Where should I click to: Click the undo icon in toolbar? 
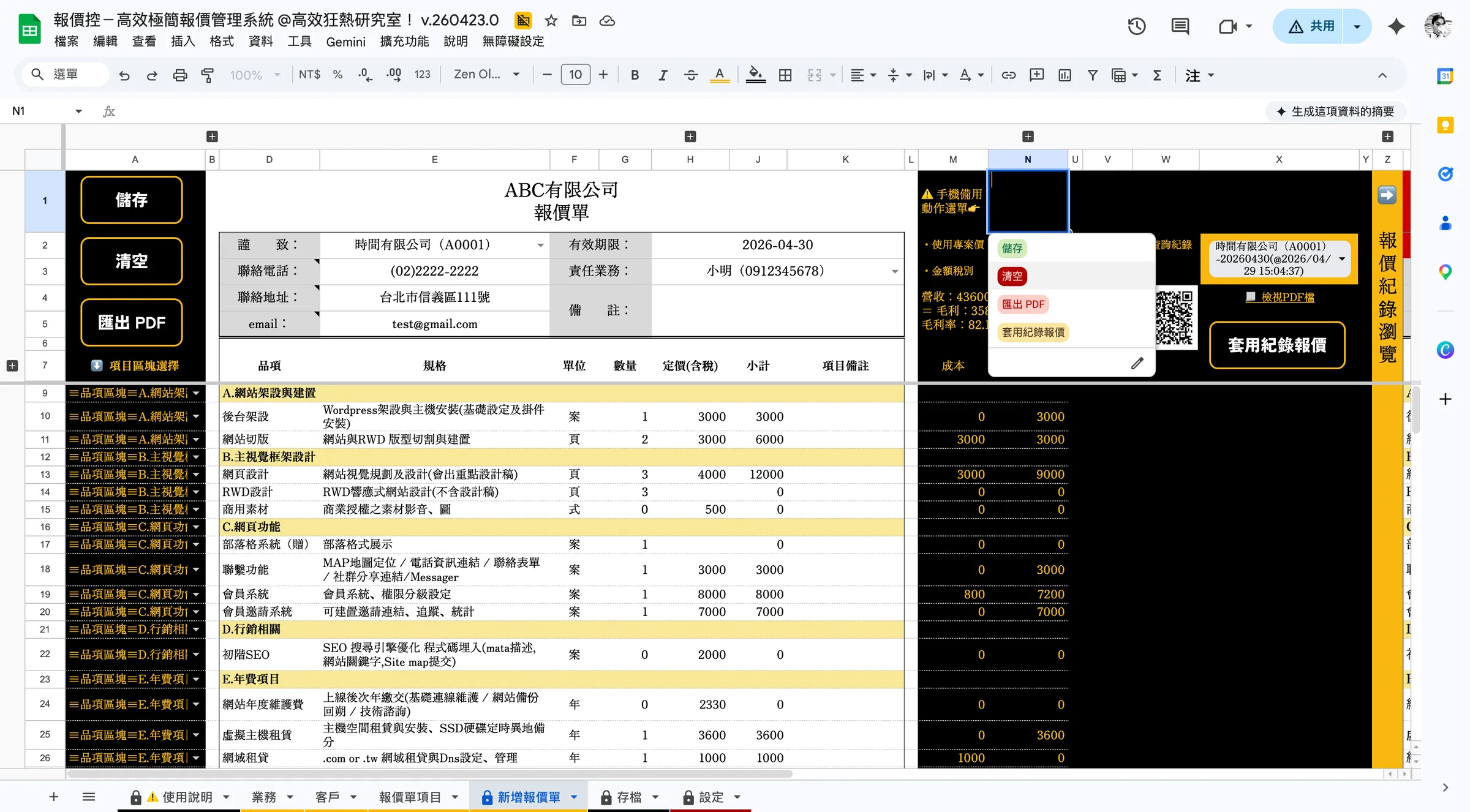pyautogui.click(x=124, y=75)
